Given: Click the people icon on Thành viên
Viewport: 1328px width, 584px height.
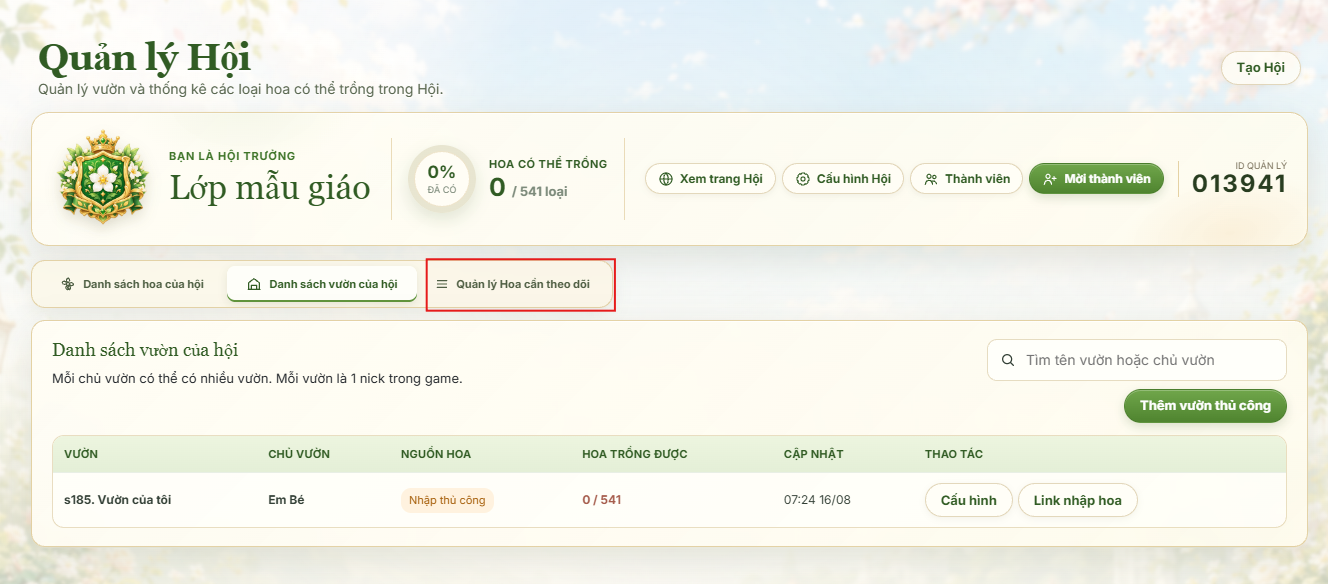Looking at the screenshot, I should (x=931, y=179).
